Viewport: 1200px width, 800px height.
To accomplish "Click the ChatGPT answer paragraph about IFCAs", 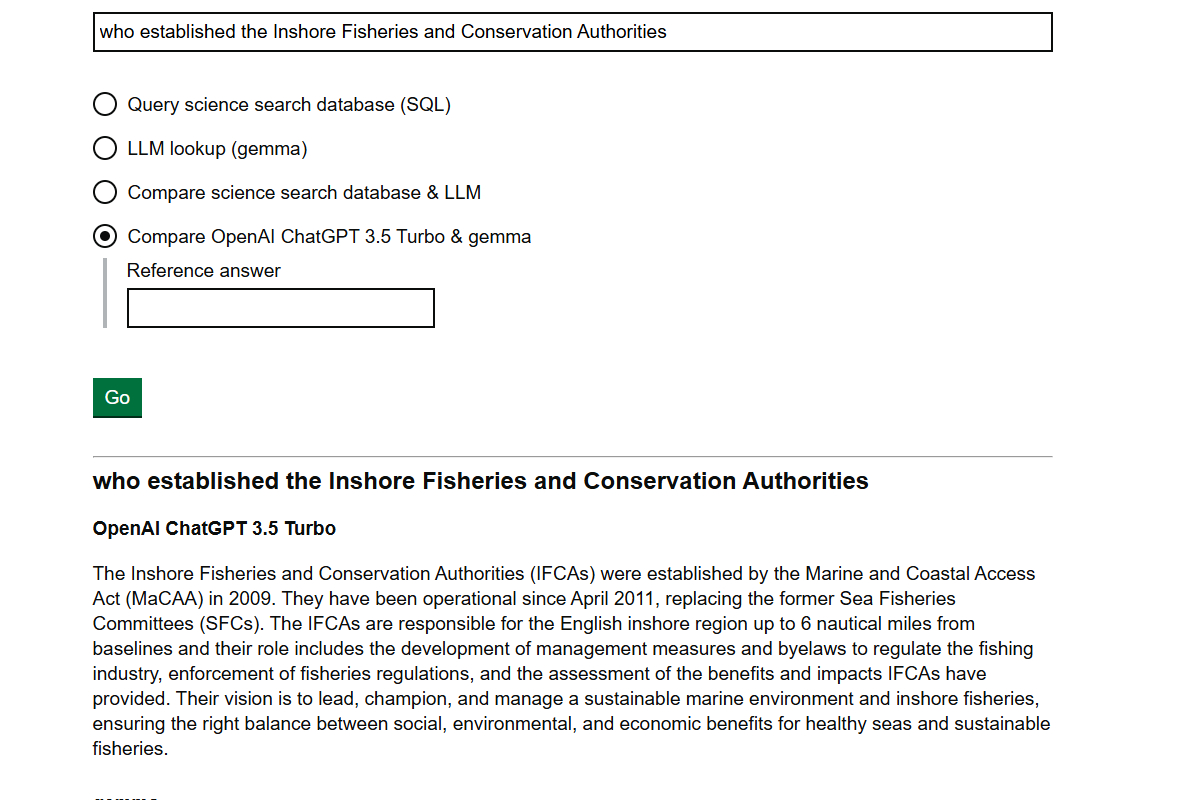I will coord(570,661).
